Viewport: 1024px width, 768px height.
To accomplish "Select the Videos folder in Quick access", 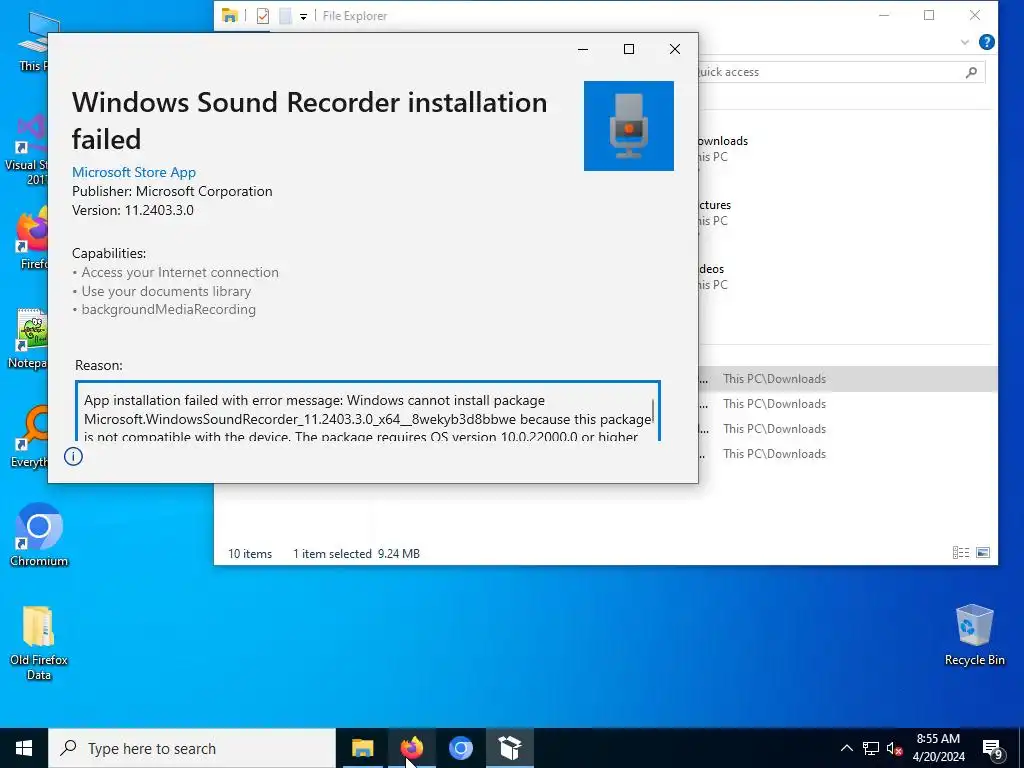I will click(x=712, y=276).
